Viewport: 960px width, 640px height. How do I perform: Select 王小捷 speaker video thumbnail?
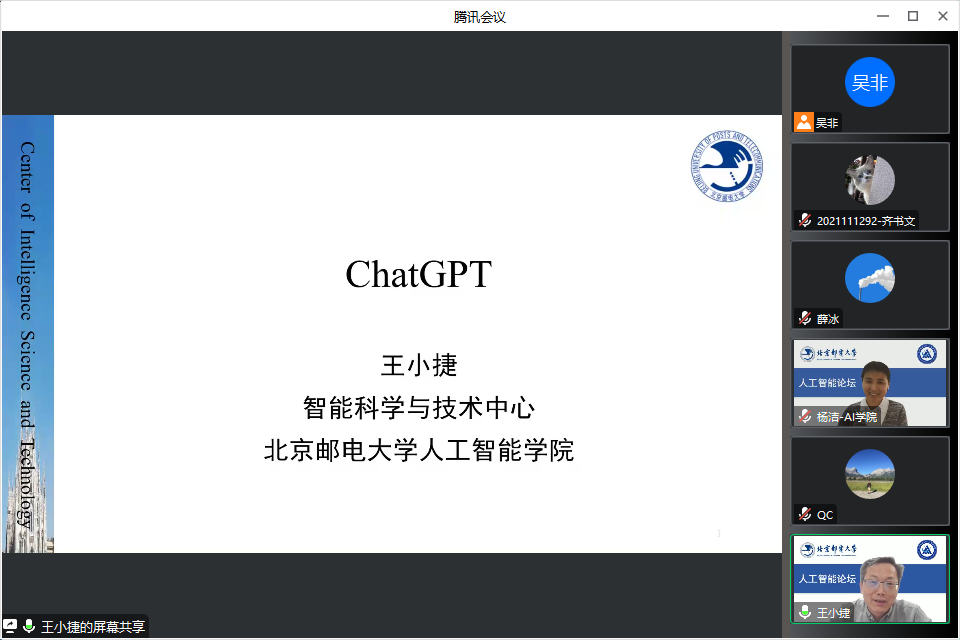point(869,579)
